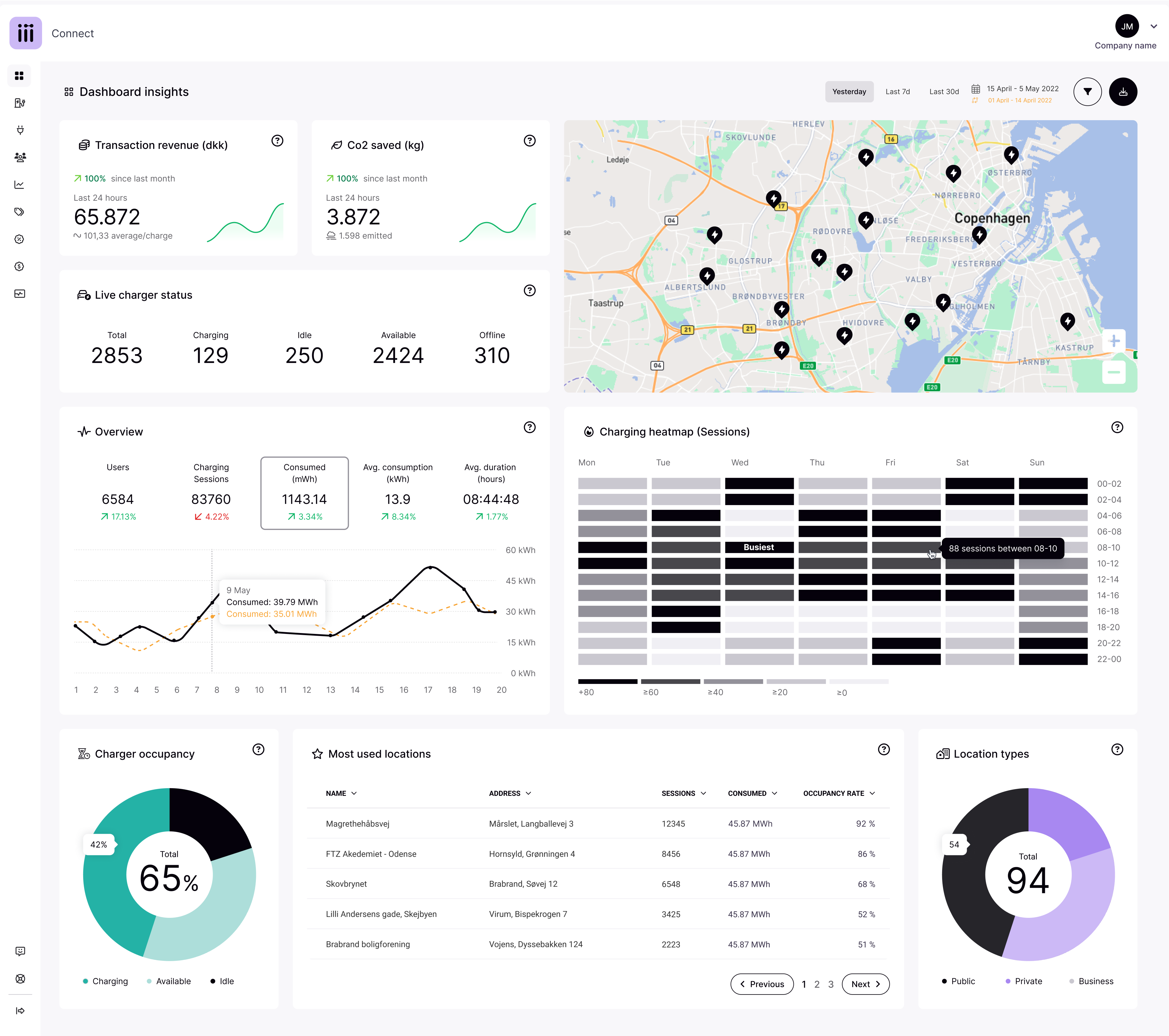
Task: Open the price tags sidebar icon
Action: pos(20,211)
